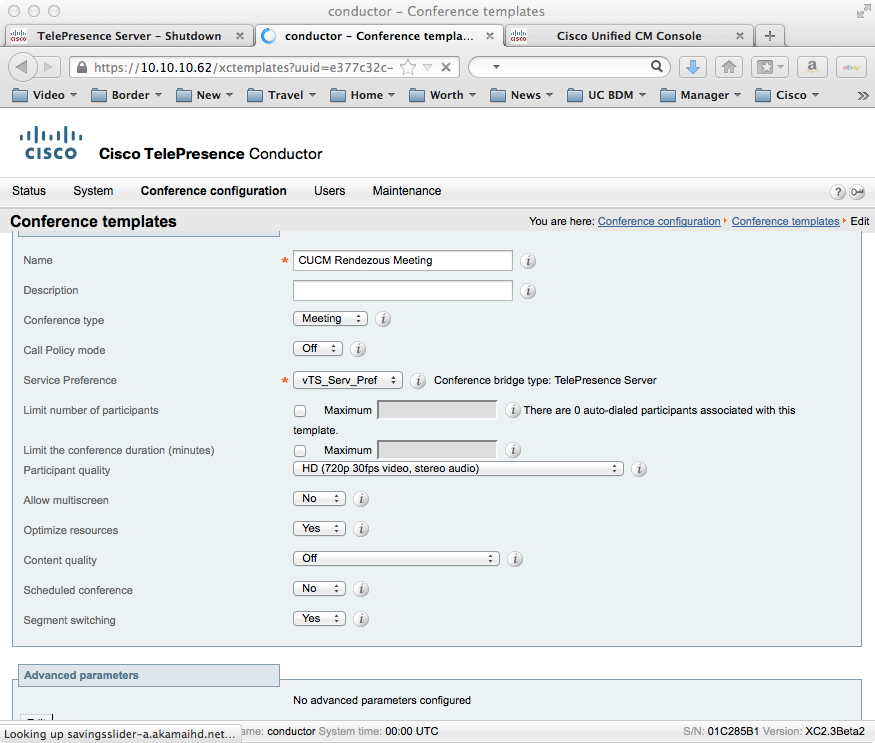
Task: Go to browser home page icon
Action: tap(729, 67)
